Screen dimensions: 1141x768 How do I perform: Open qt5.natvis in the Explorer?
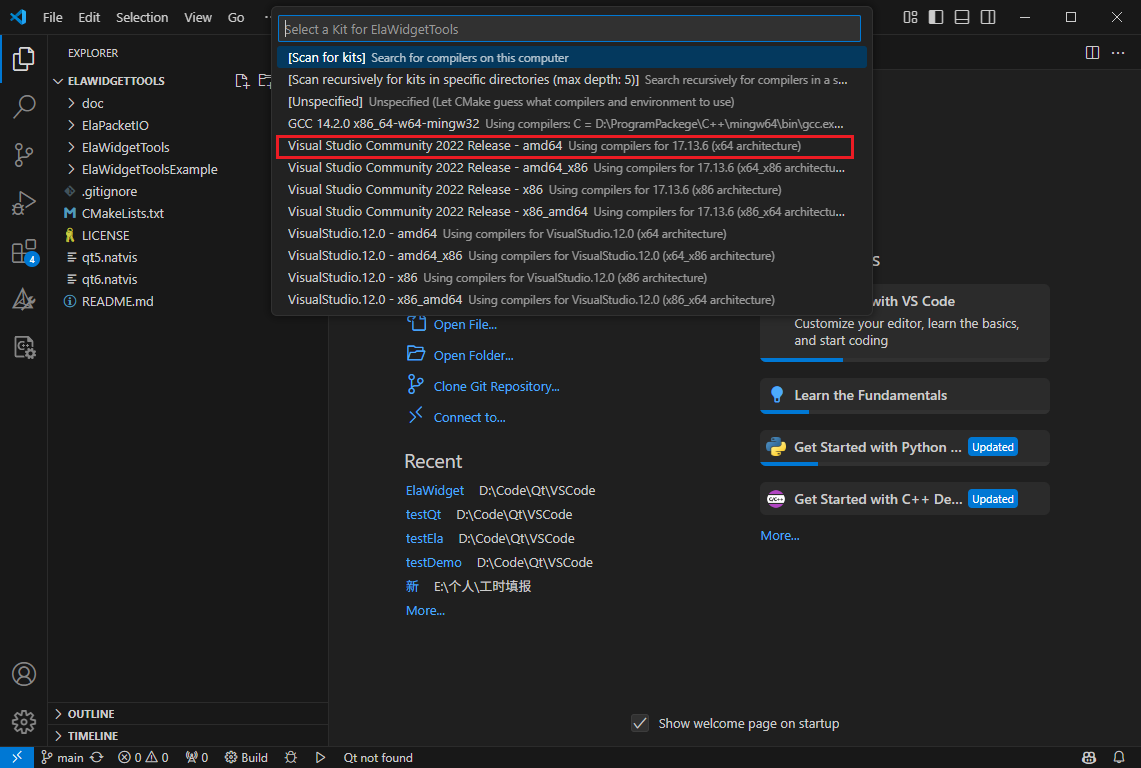point(188,257)
